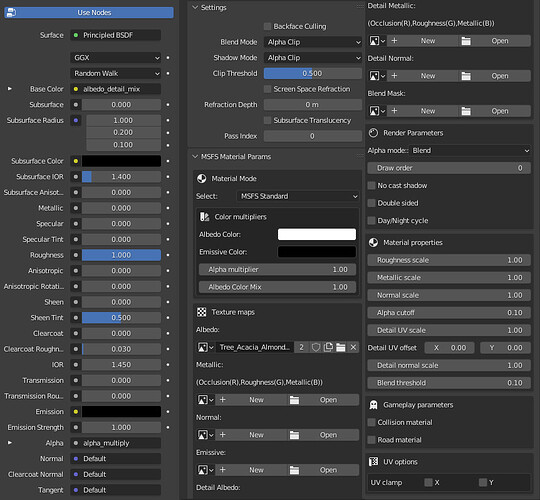The height and width of the screenshot is (500, 540).
Task: Enable Backface Culling checkbox
Action: [x=267, y=27]
